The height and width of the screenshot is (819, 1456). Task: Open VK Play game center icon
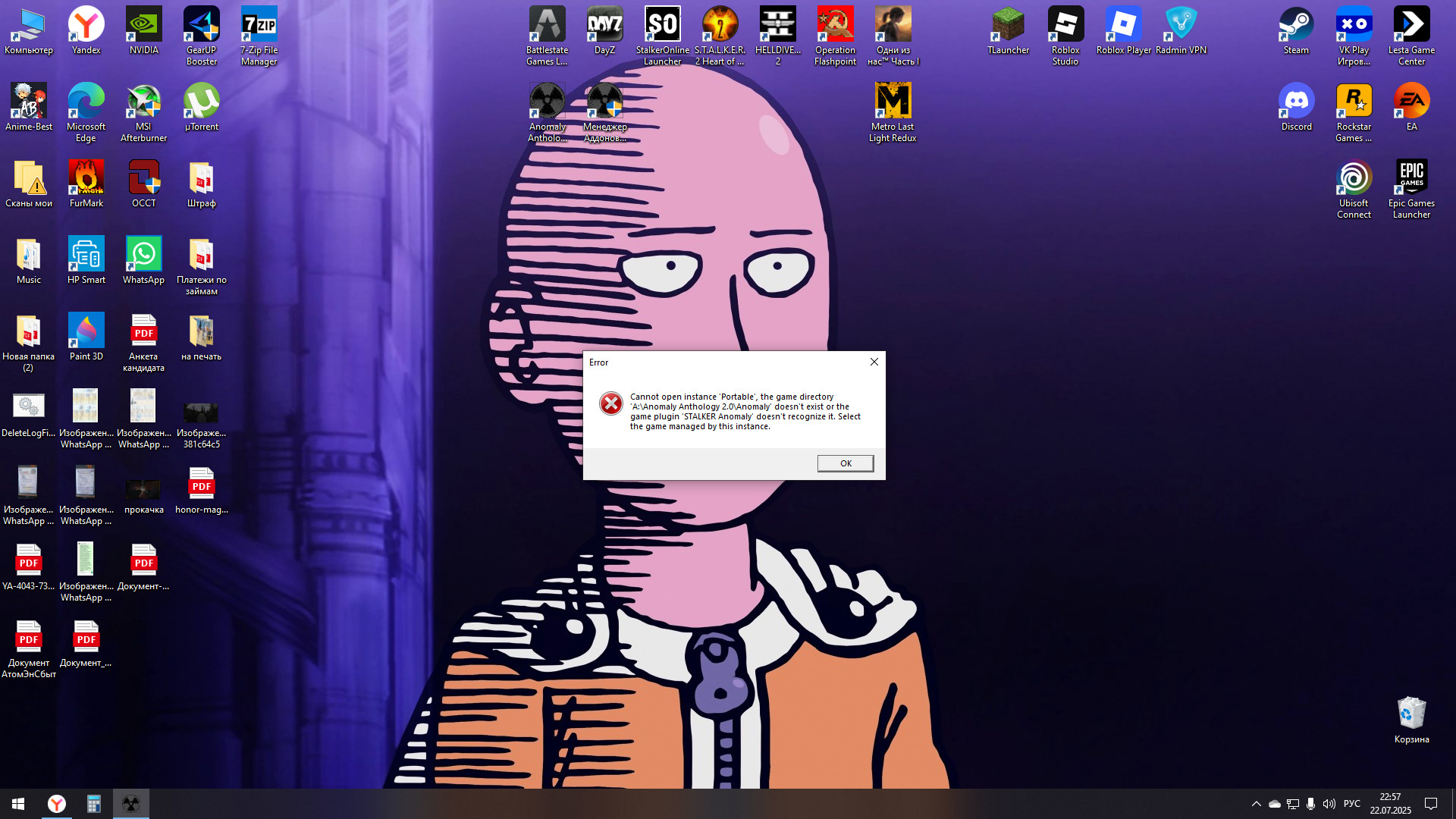click(x=1354, y=36)
